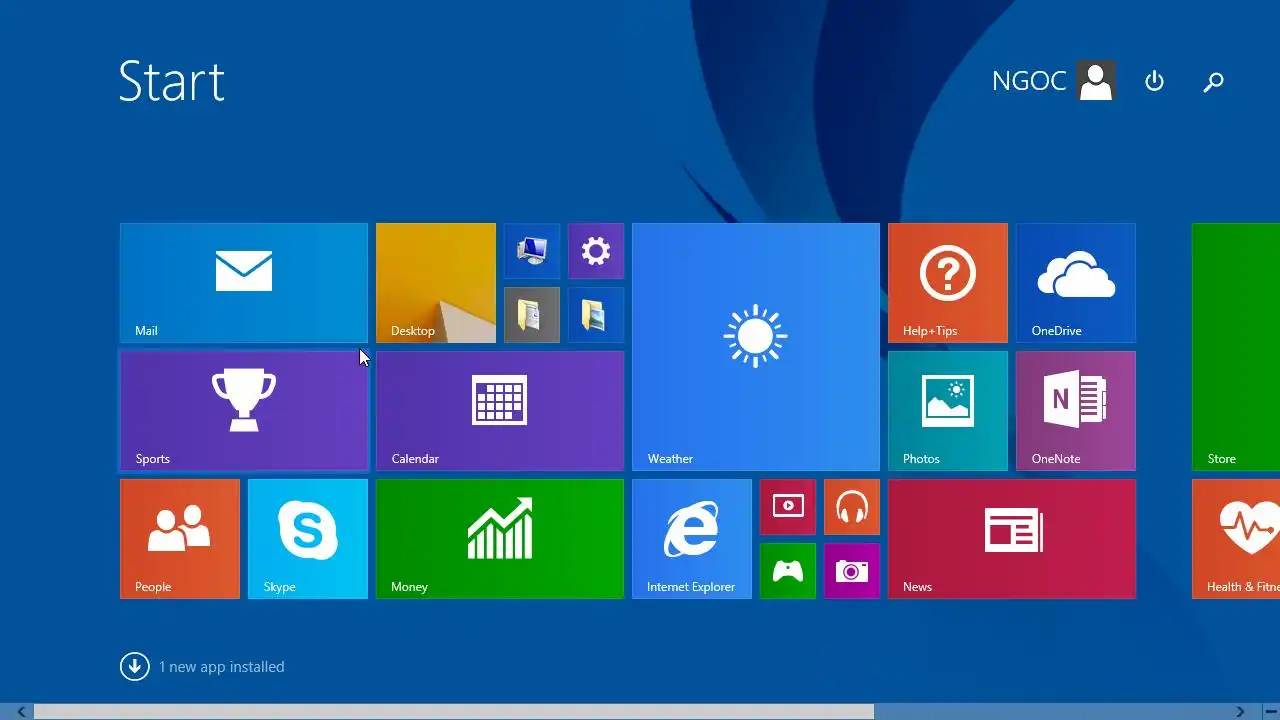Image resolution: width=1280 pixels, height=720 pixels.
Task: Click the zoom-out minus button at the scrollbar's end
Action: click(1270, 712)
